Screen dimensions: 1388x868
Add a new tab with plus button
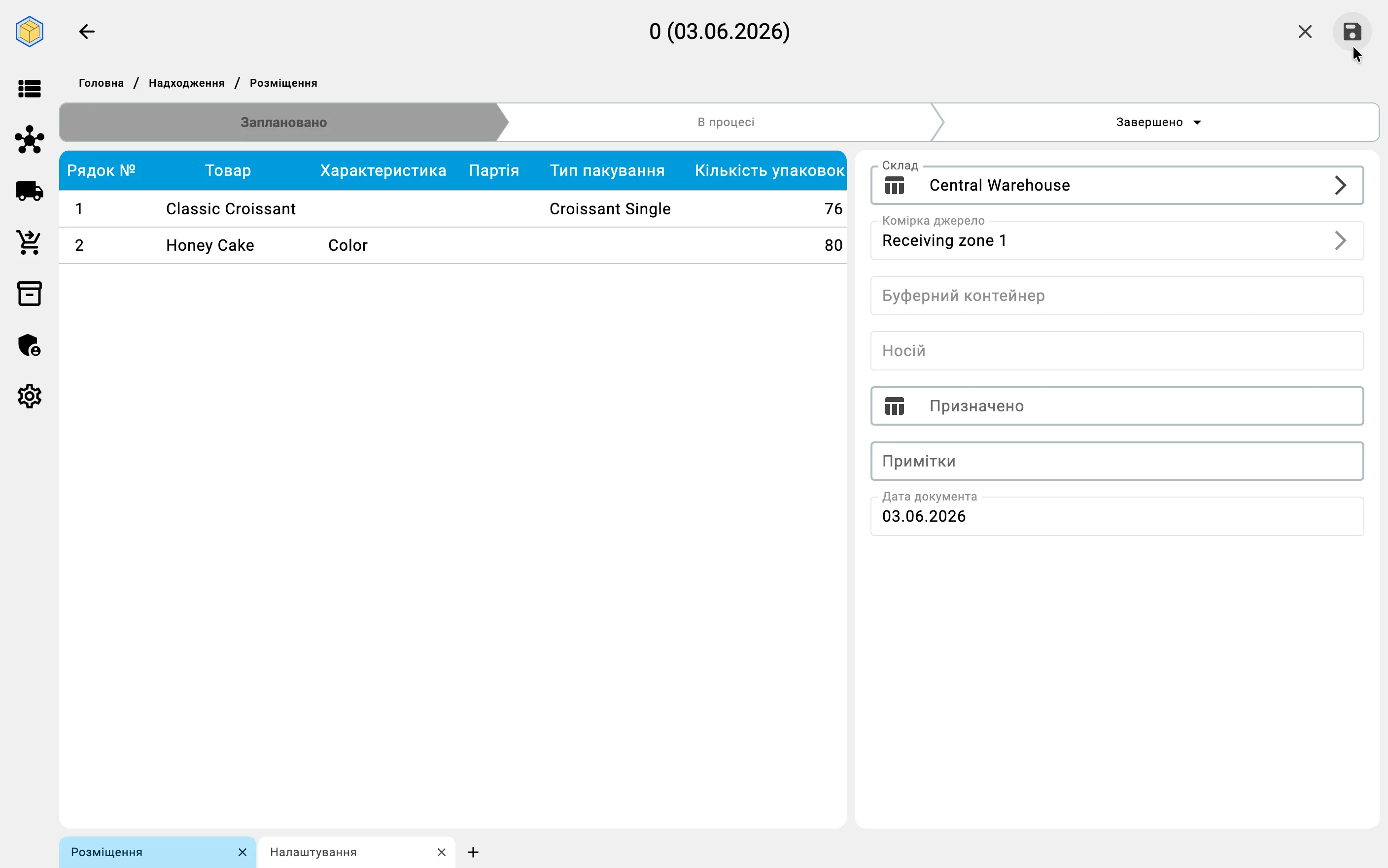pyautogui.click(x=473, y=852)
